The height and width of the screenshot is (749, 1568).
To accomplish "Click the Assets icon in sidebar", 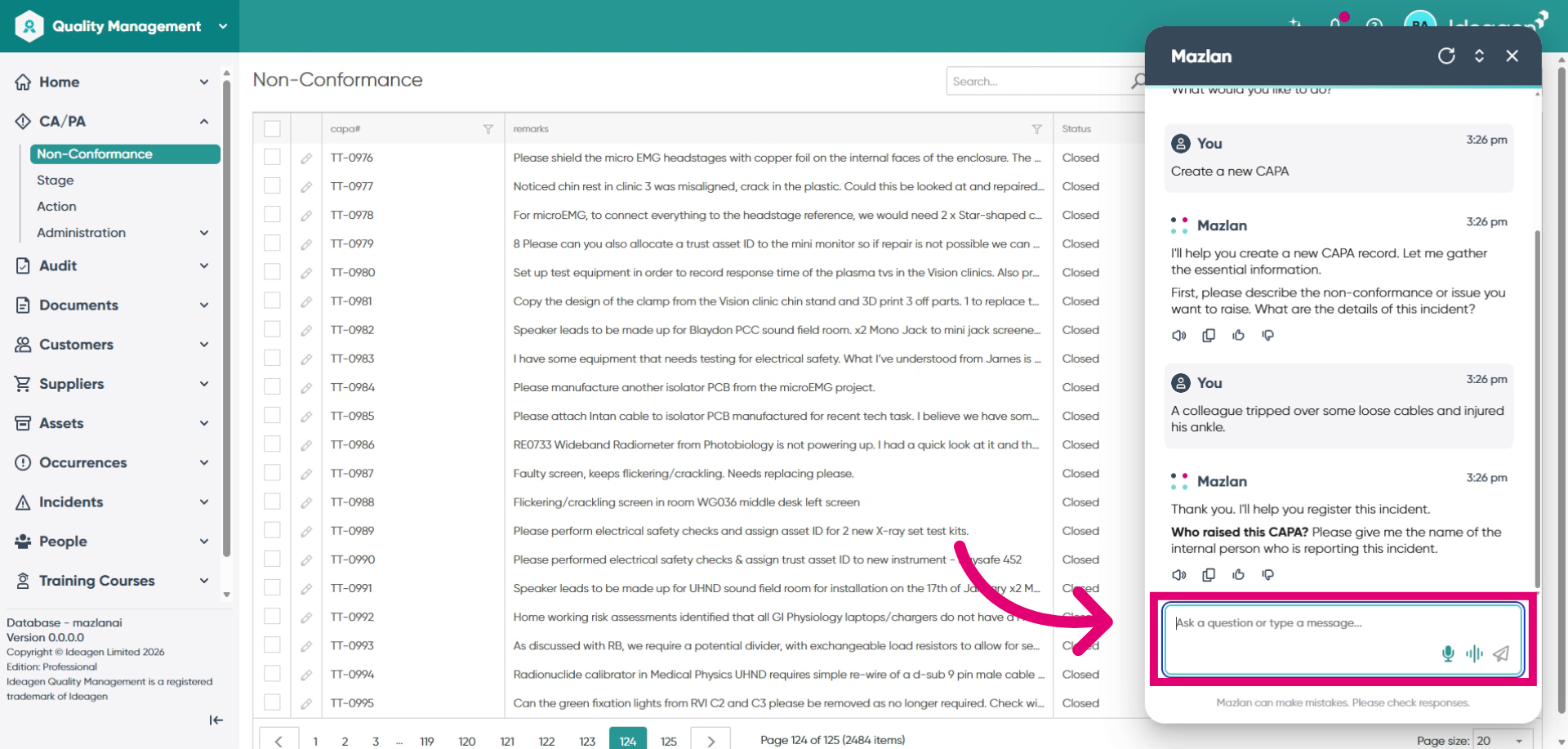I will click(23, 423).
